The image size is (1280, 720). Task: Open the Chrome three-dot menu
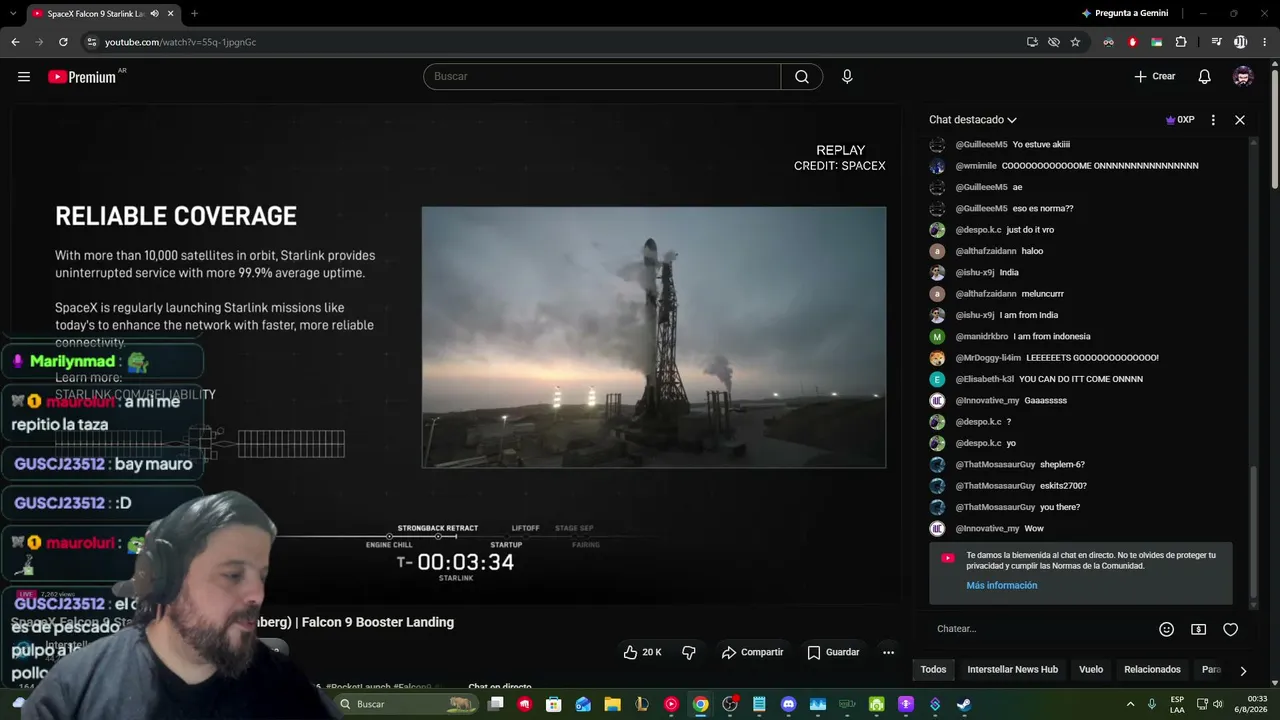1263,42
